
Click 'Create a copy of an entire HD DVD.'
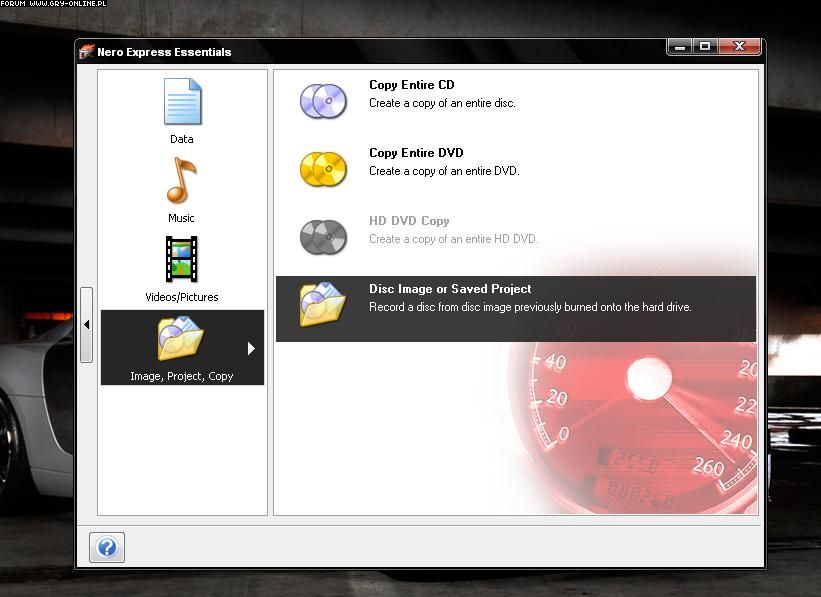[453, 239]
